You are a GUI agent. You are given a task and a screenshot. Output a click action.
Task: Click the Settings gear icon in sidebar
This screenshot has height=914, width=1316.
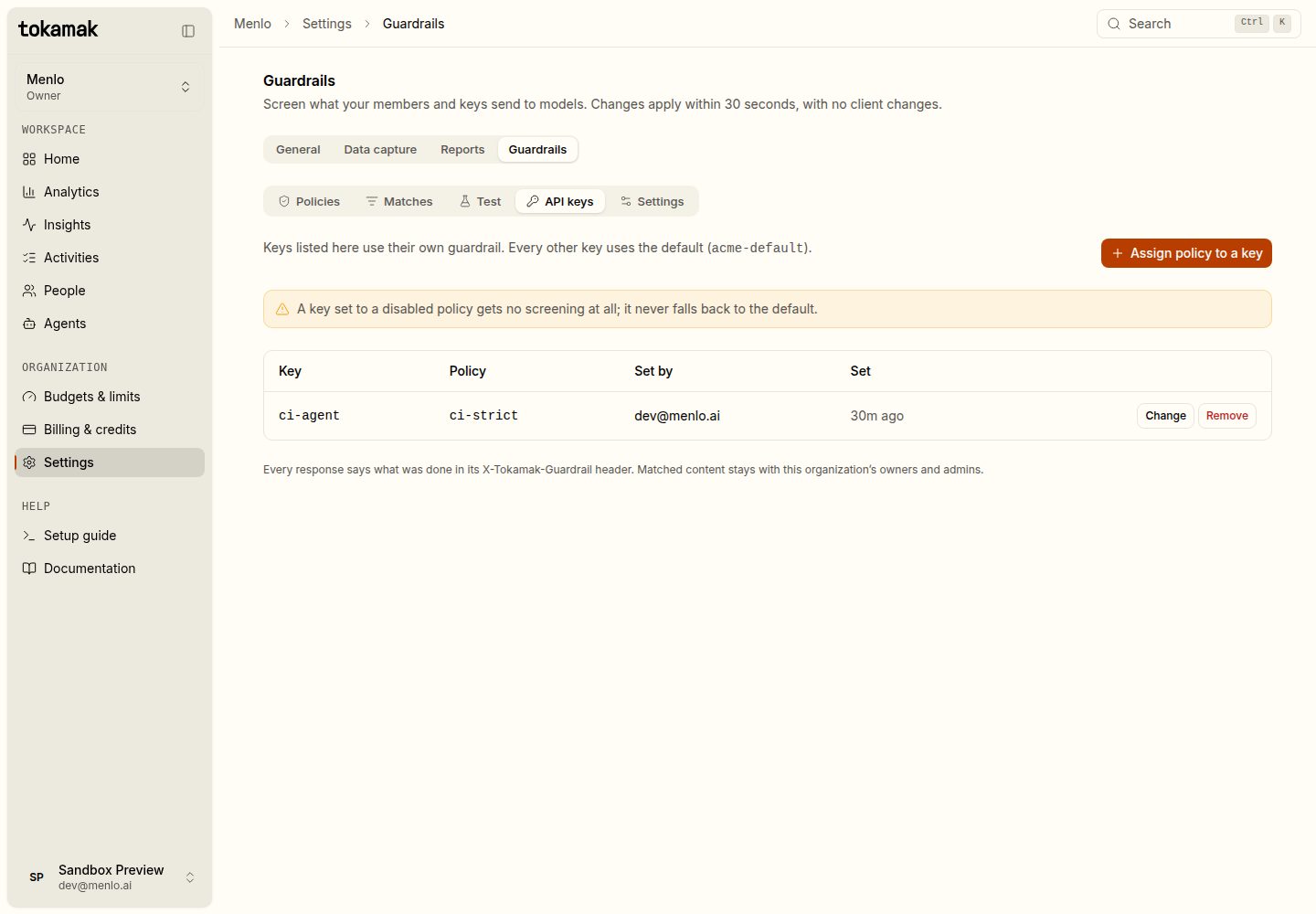click(x=29, y=462)
